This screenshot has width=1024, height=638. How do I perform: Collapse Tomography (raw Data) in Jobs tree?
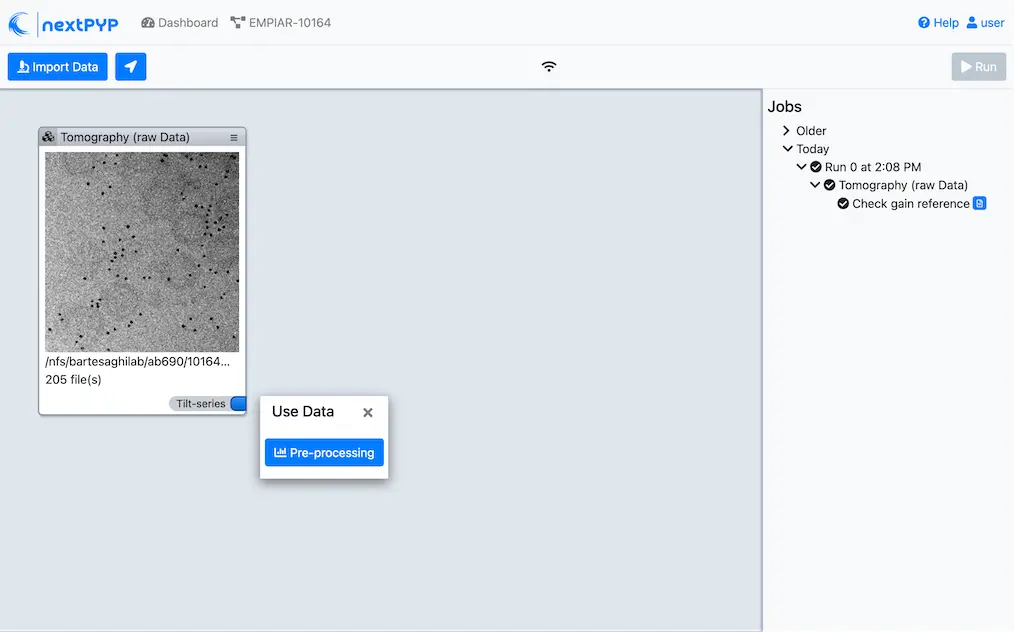pyautogui.click(x=814, y=185)
